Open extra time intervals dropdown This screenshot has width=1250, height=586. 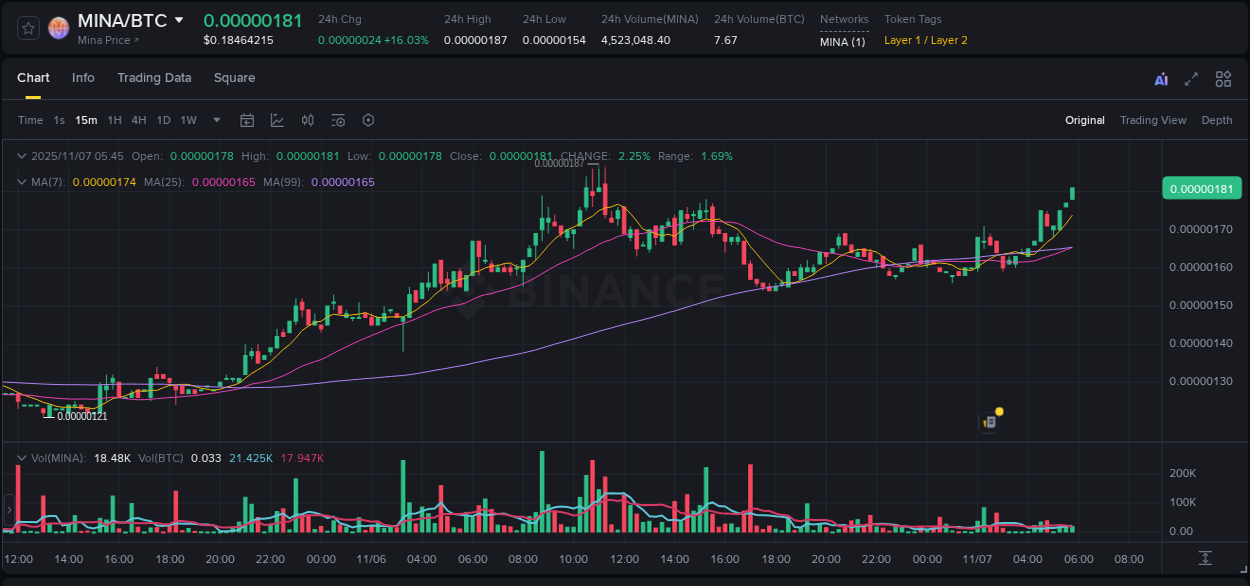point(216,119)
